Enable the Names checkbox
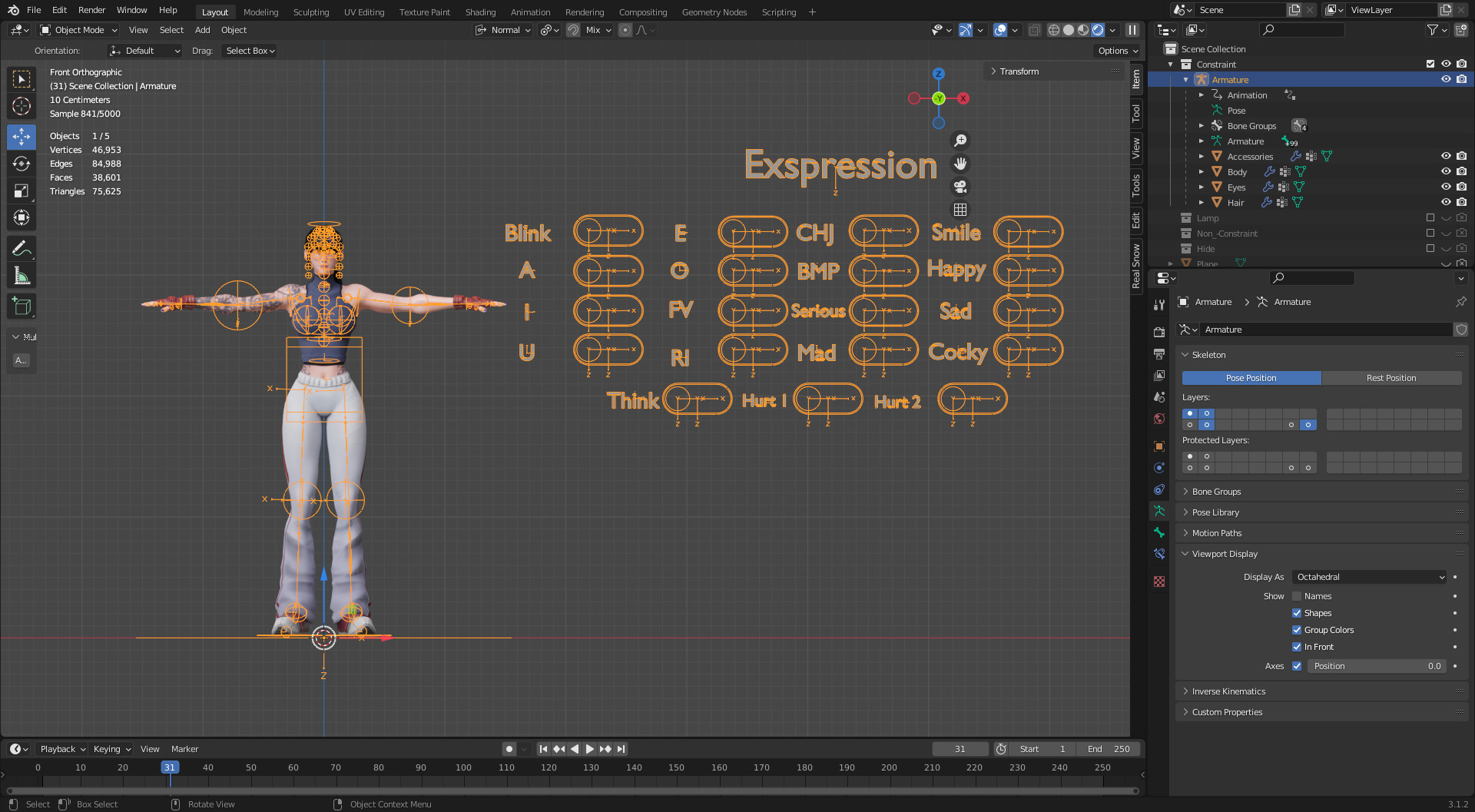 pos(1297,596)
